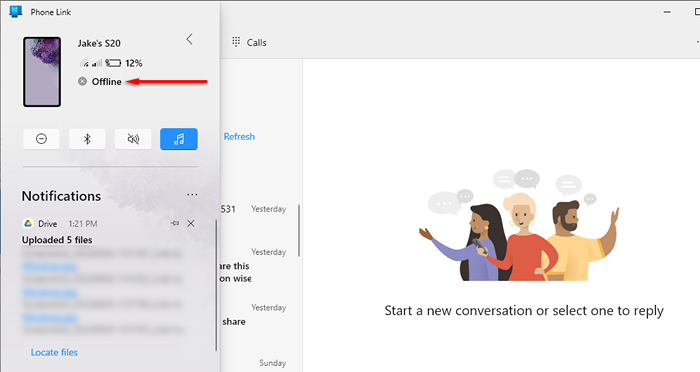Click the Jake's S20 phone thumbnail
Screen dimensions: 700x372
pos(42,72)
